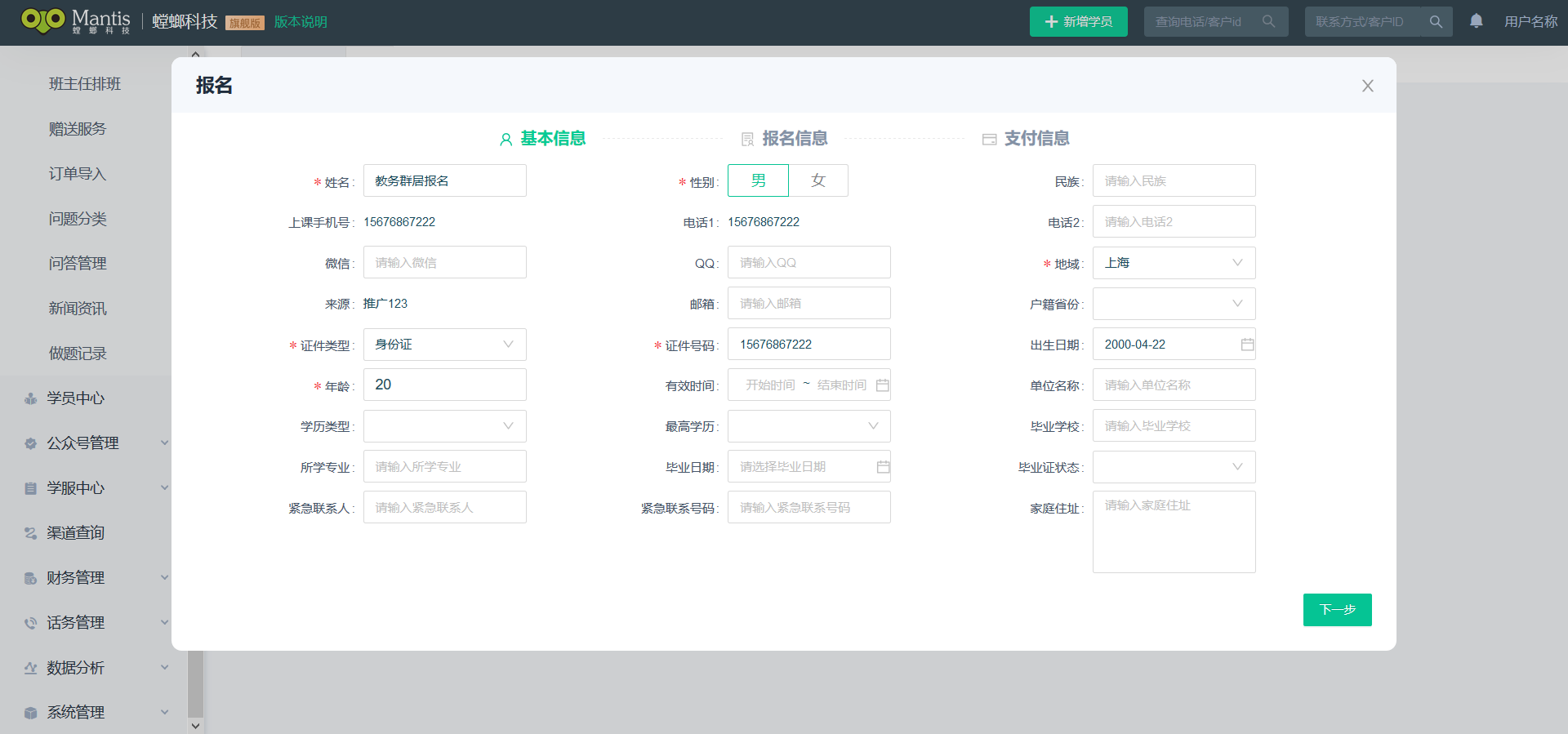Click the 支付信息 card icon
The width and height of the screenshot is (1568, 734).
[989, 140]
